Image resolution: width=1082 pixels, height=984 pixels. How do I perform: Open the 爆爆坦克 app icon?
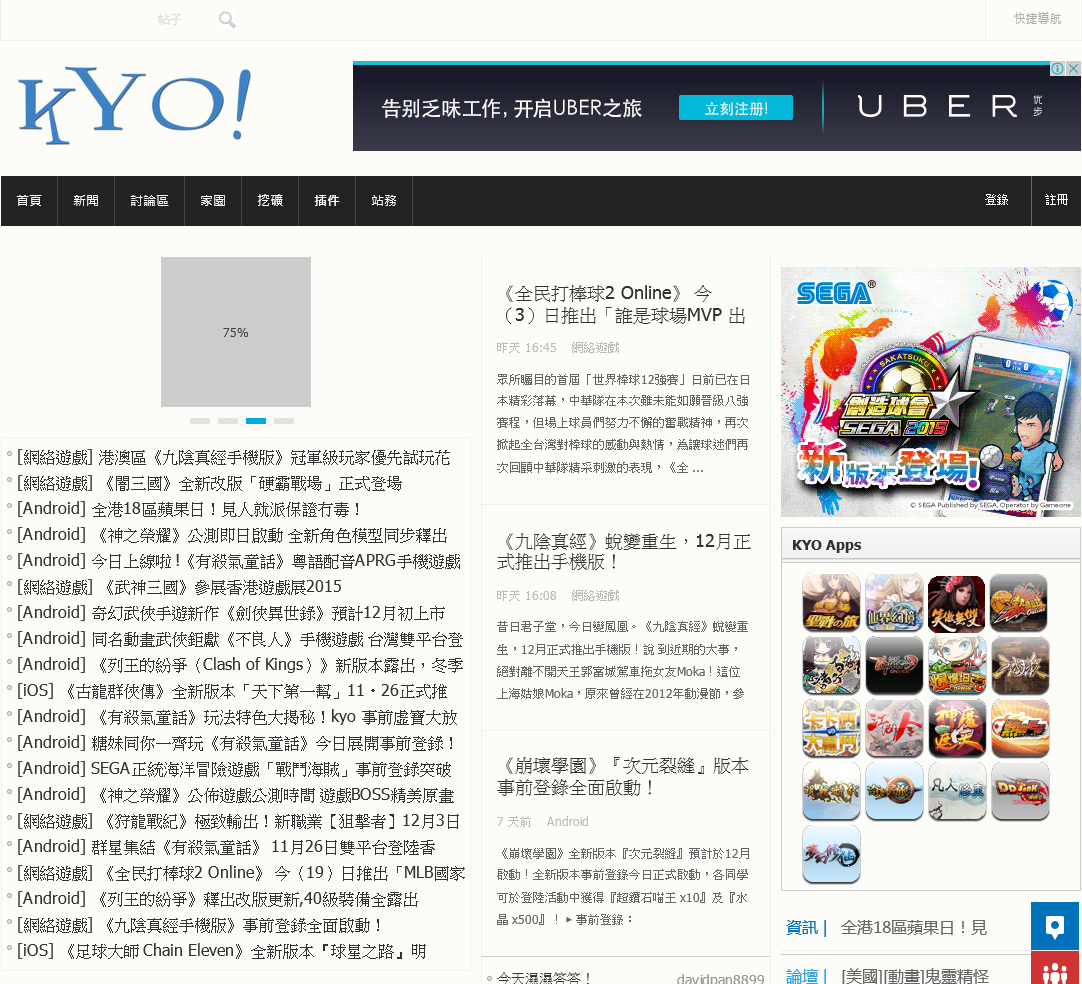956,665
